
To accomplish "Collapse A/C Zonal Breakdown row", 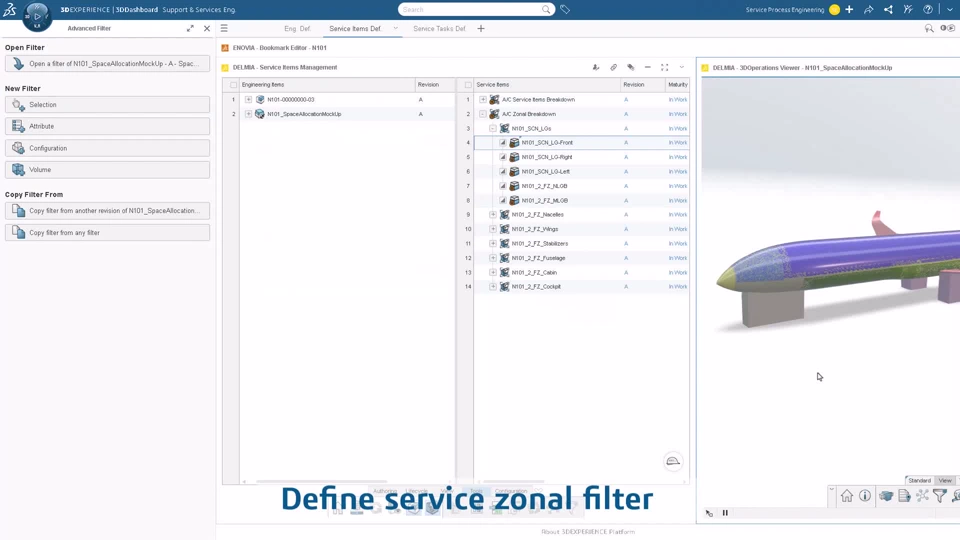I will (483, 114).
